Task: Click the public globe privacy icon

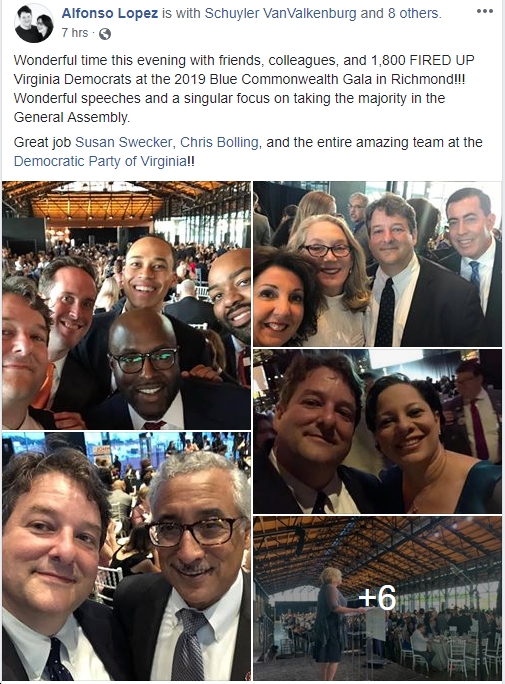Action: [x=105, y=34]
